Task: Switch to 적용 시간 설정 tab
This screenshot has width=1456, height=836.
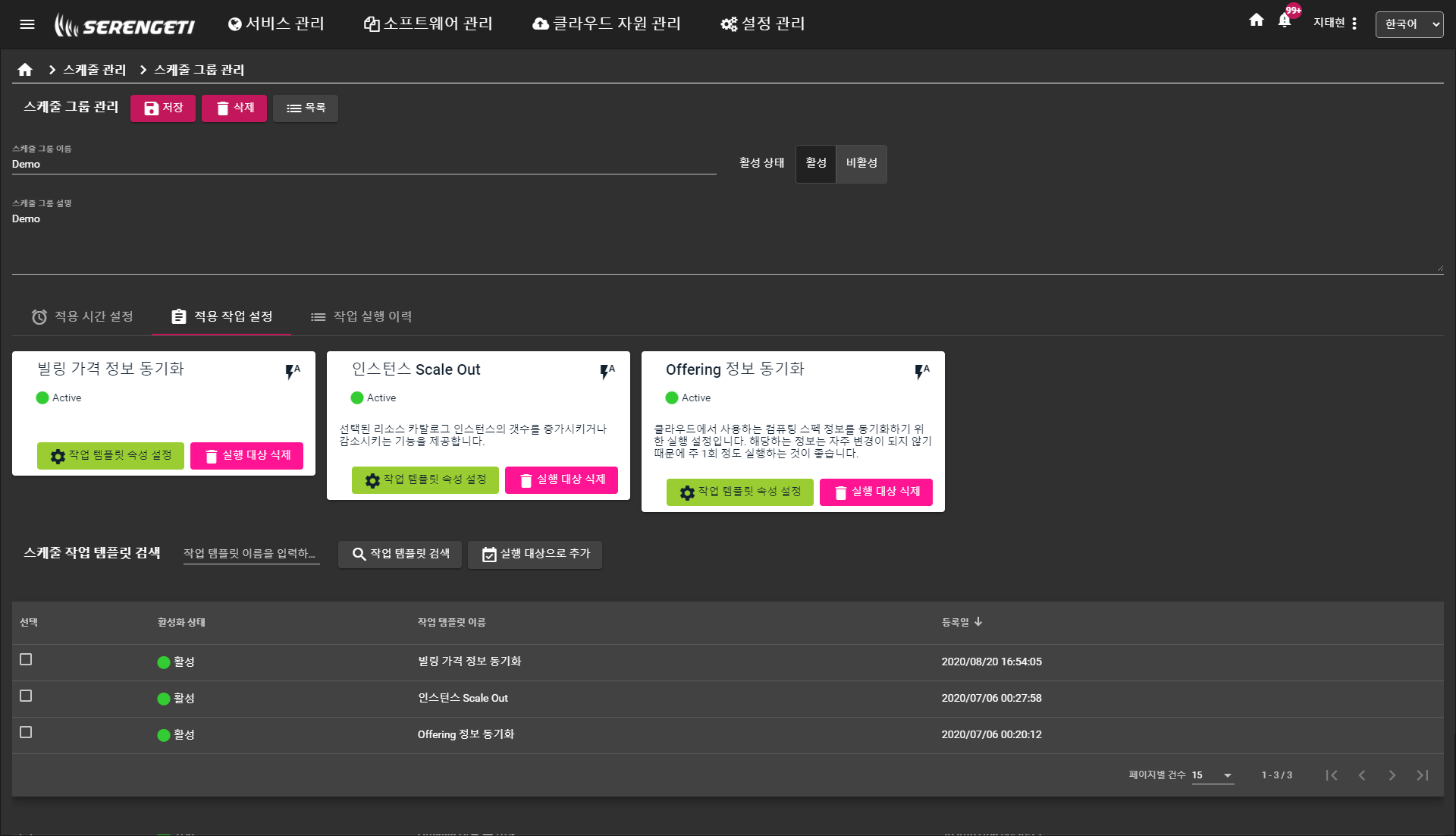Action: (x=83, y=316)
